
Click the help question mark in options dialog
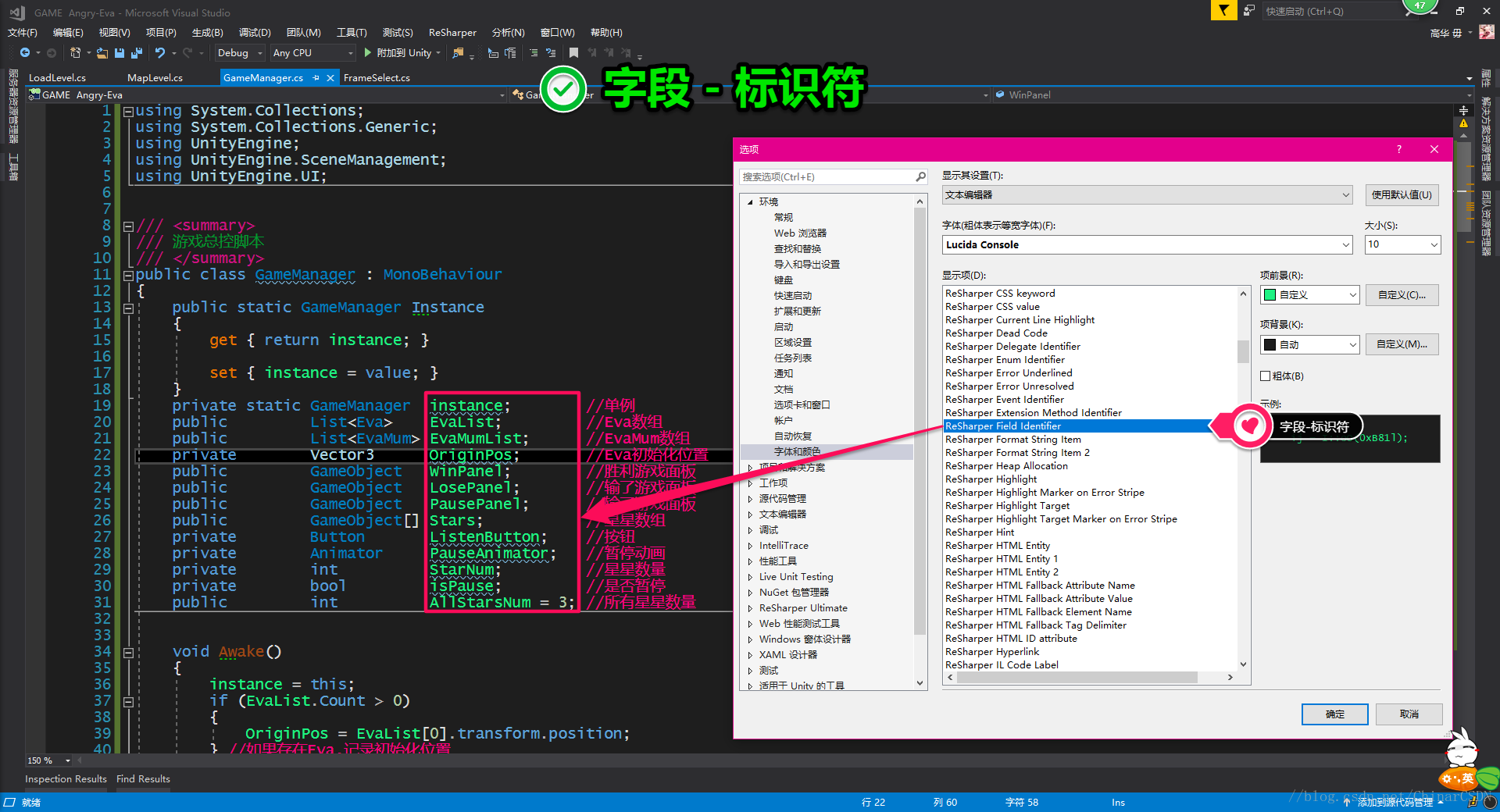click(x=1399, y=149)
